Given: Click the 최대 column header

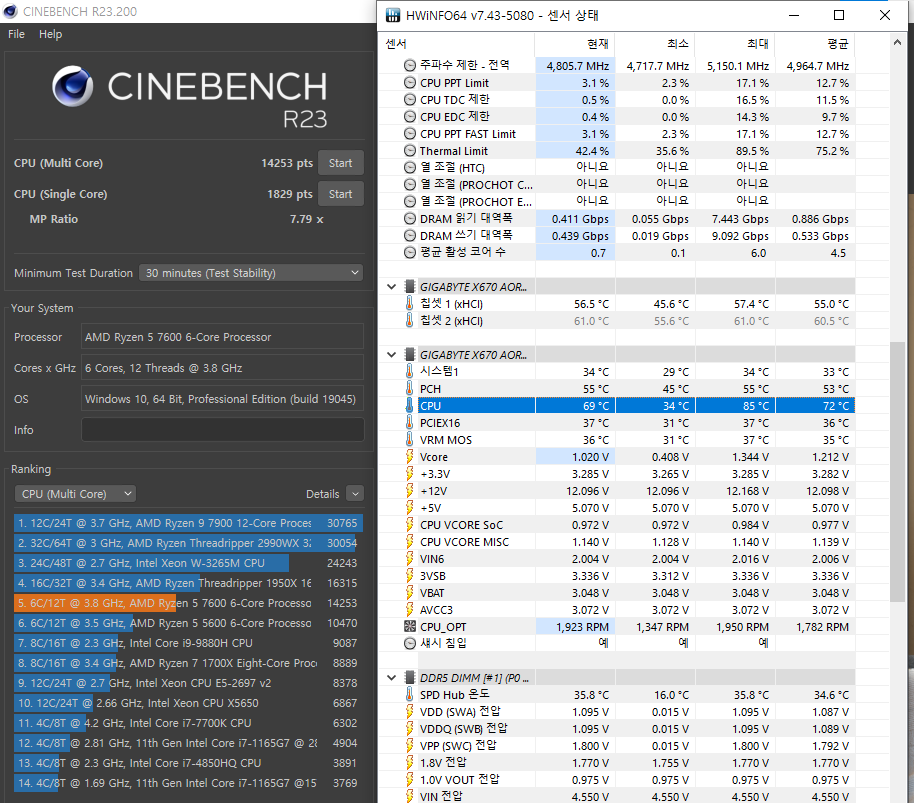Looking at the screenshot, I should (x=735, y=44).
